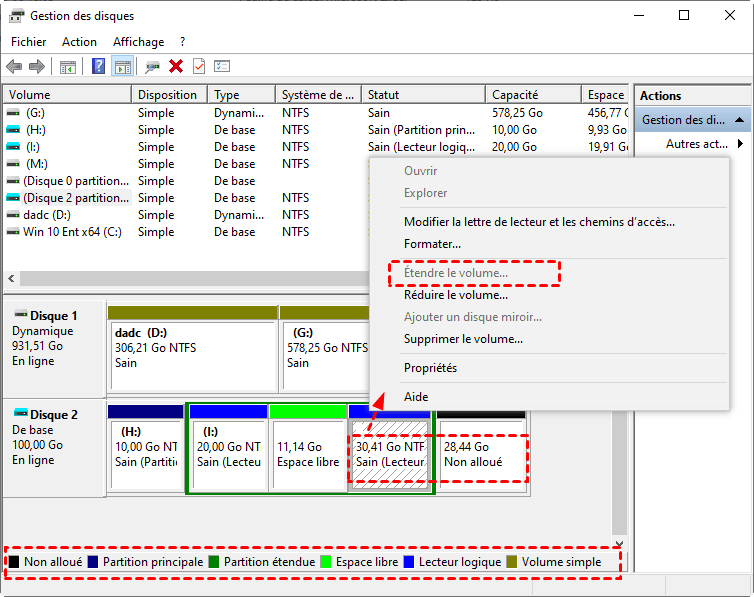Collapse the Gestion des di... actions section
The height and width of the screenshot is (597, 754).
(x=740, y=120)
